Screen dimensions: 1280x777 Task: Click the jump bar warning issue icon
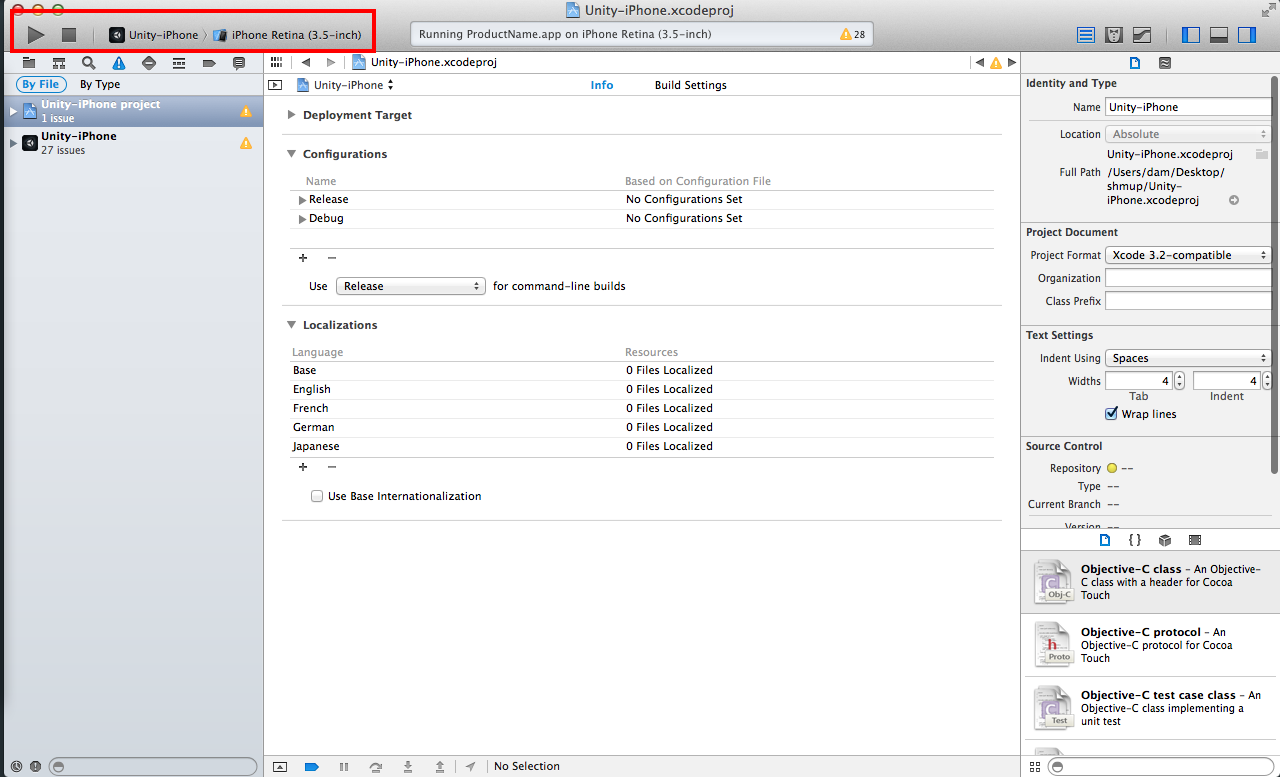995,63
